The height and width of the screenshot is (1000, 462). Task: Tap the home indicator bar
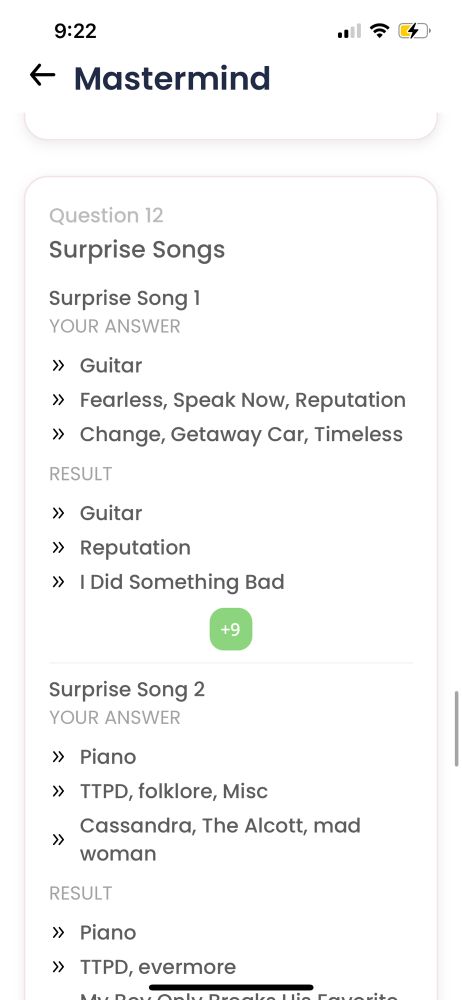click(x=231, y=987)
